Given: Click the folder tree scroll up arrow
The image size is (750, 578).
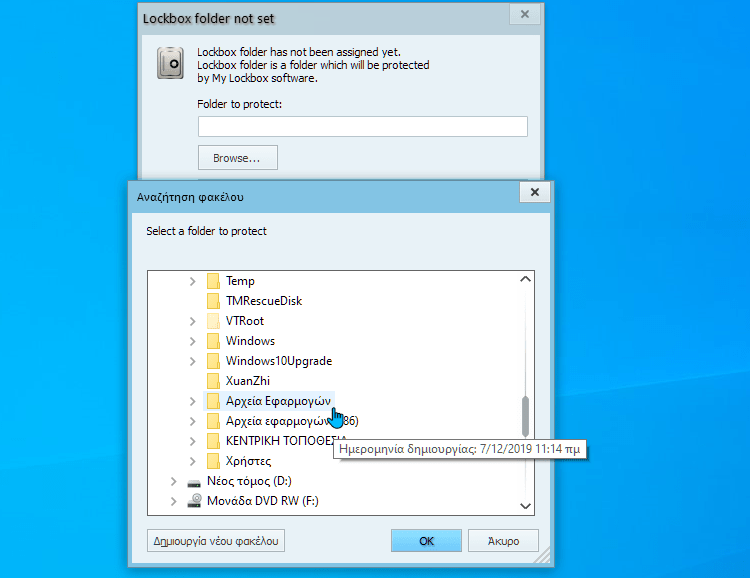Looking at the screenshot, I should click(525, 279).
